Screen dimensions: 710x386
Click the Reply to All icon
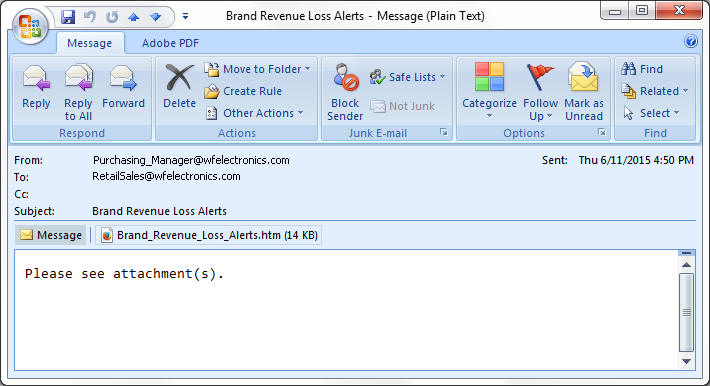pos(78,77)
